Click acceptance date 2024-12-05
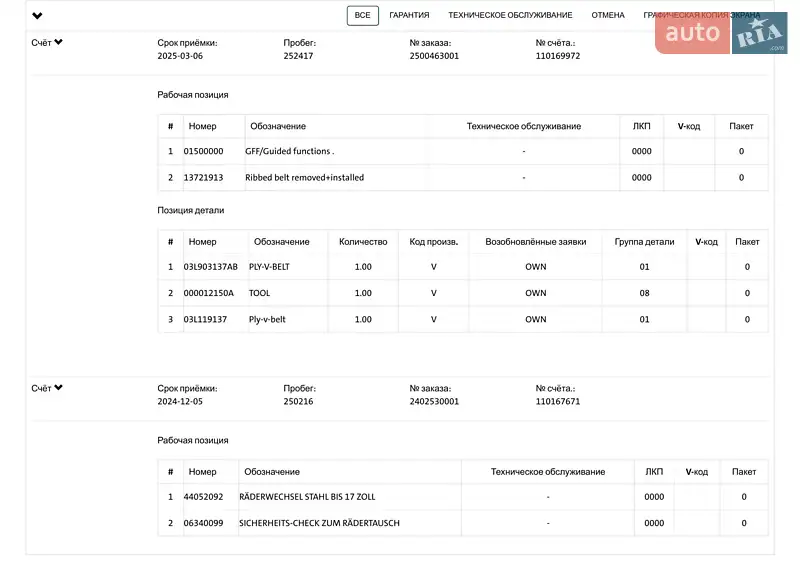The width and height of the screenshot is (800, 565). pos(180,401)
